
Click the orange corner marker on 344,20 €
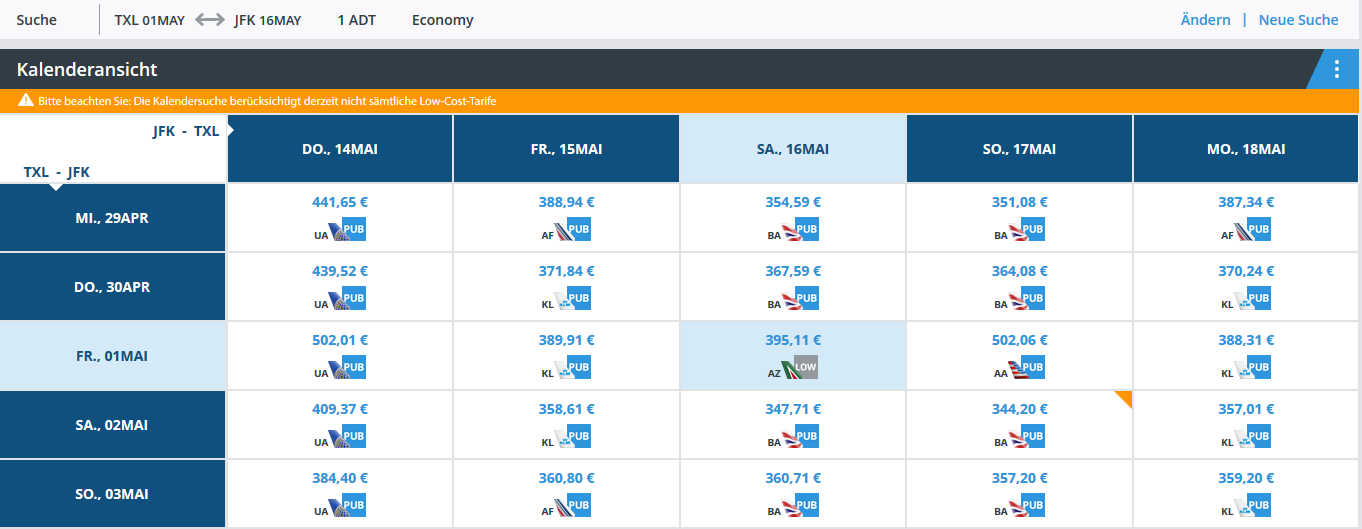[x=1125, y=398]
